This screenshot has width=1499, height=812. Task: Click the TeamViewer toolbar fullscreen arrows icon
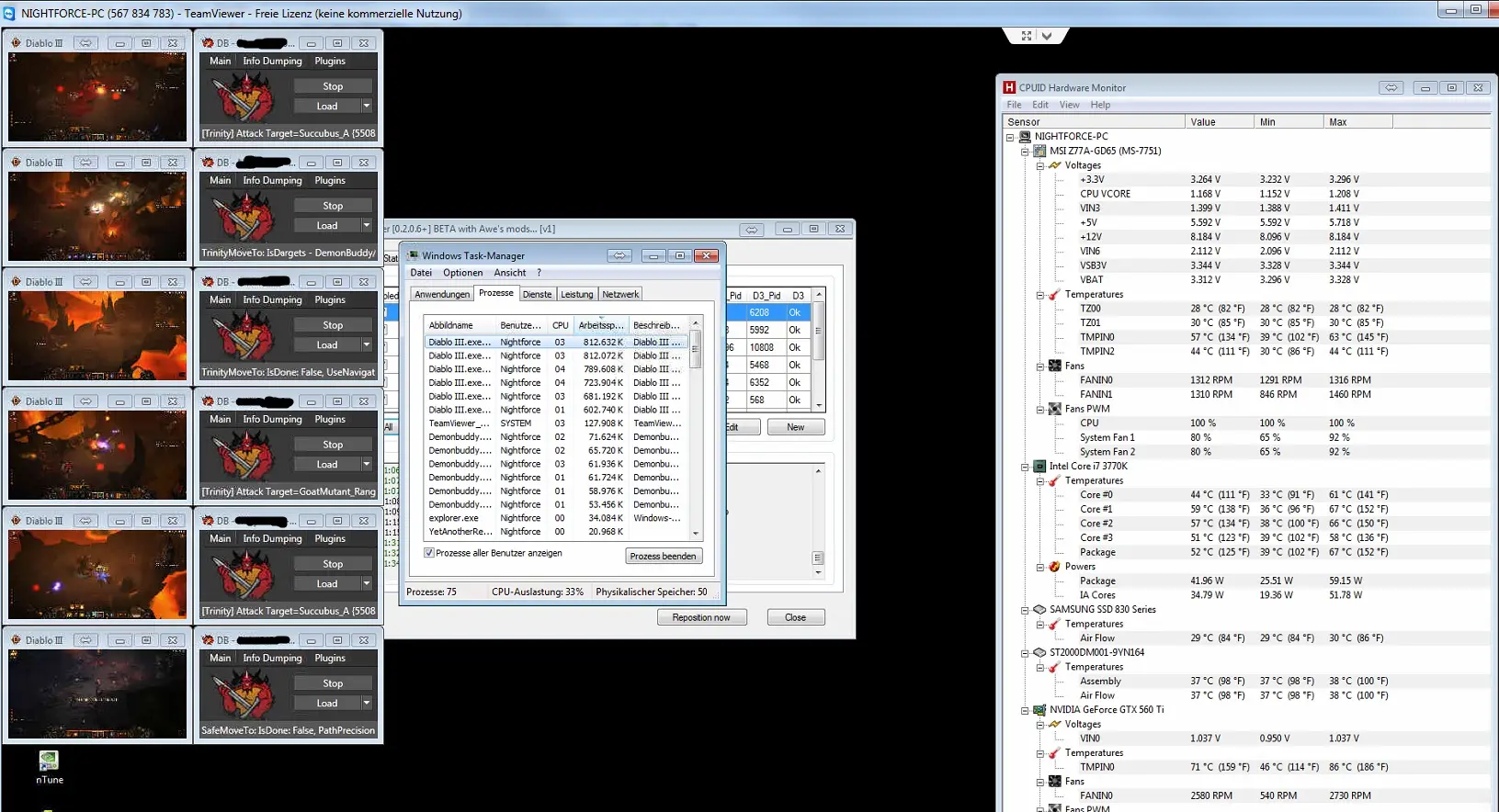1027,36
